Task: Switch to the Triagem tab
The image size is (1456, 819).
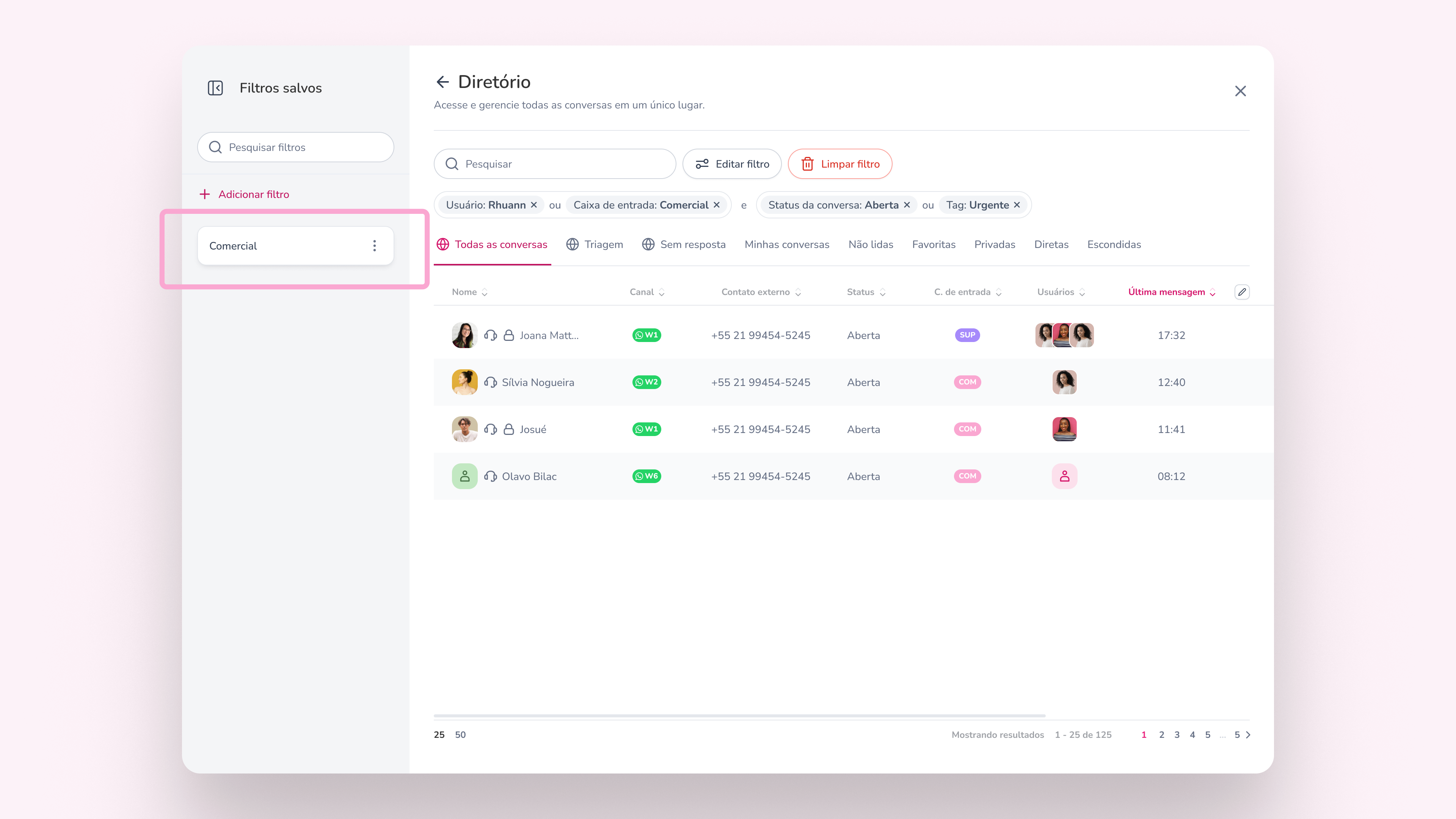Action: click(595, 244)
